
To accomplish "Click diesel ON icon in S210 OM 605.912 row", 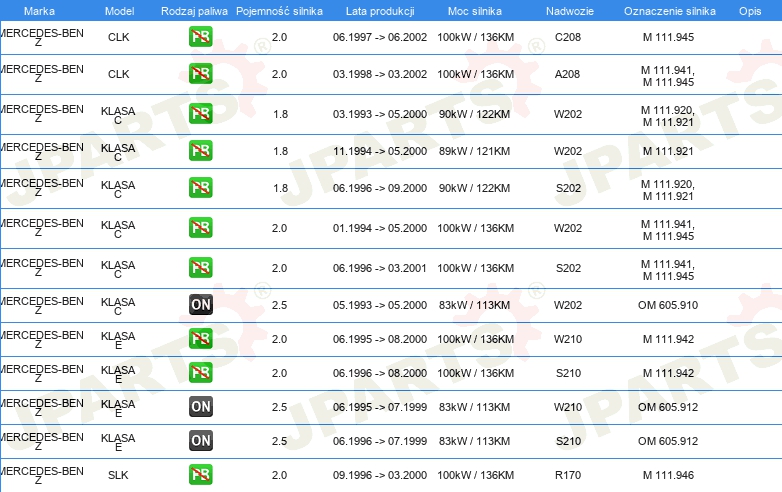I will pyautogui.click(x=200, y=441).
